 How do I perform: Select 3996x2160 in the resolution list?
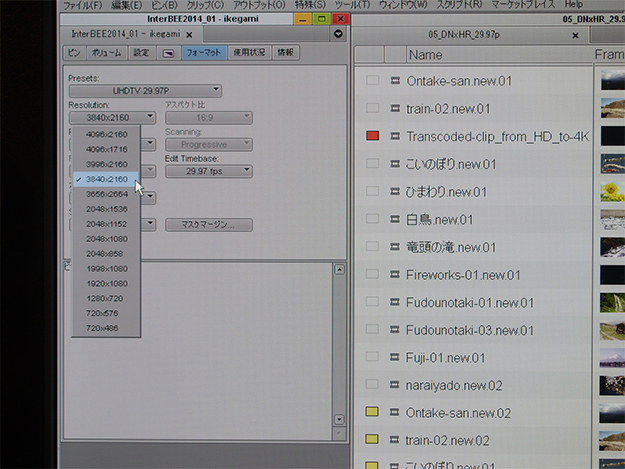click(x=106, y=164)
